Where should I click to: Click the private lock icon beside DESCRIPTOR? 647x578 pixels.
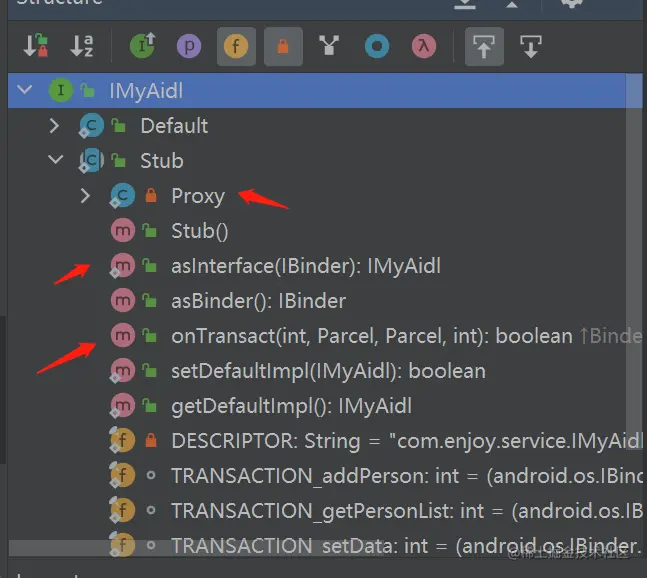[x=151, y=441]
